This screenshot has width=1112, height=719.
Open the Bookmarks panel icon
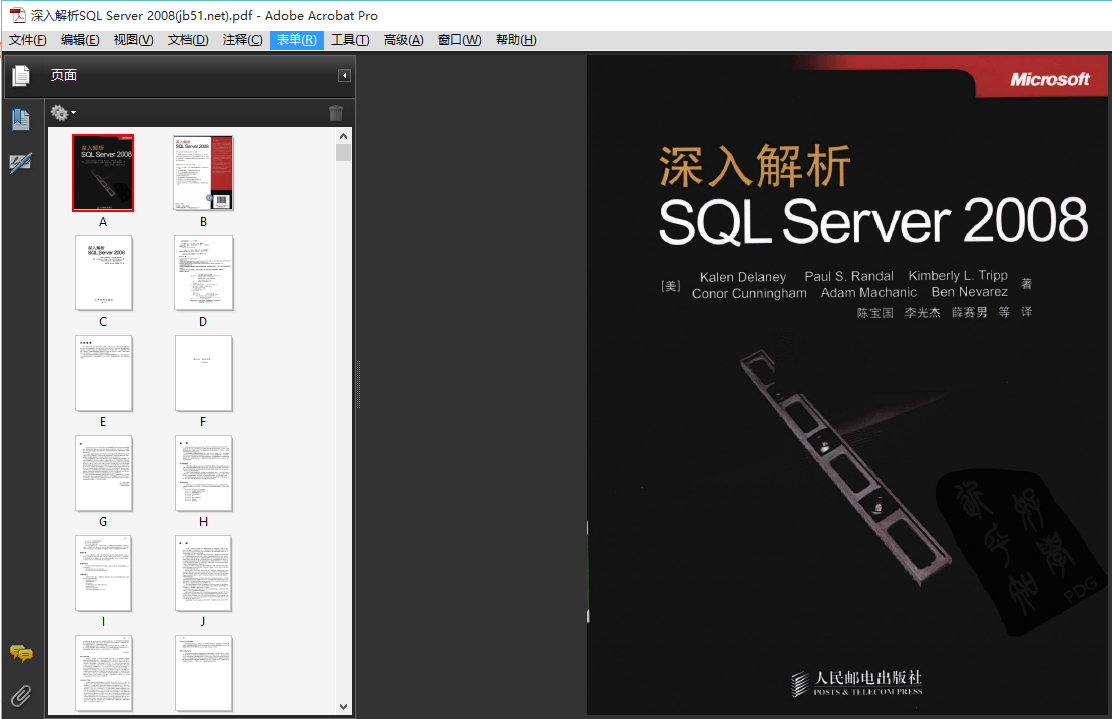tap(21, 119)
